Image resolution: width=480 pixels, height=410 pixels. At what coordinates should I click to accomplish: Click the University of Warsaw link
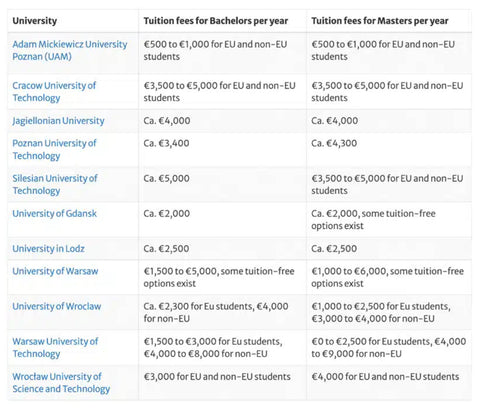pos(55,271)
